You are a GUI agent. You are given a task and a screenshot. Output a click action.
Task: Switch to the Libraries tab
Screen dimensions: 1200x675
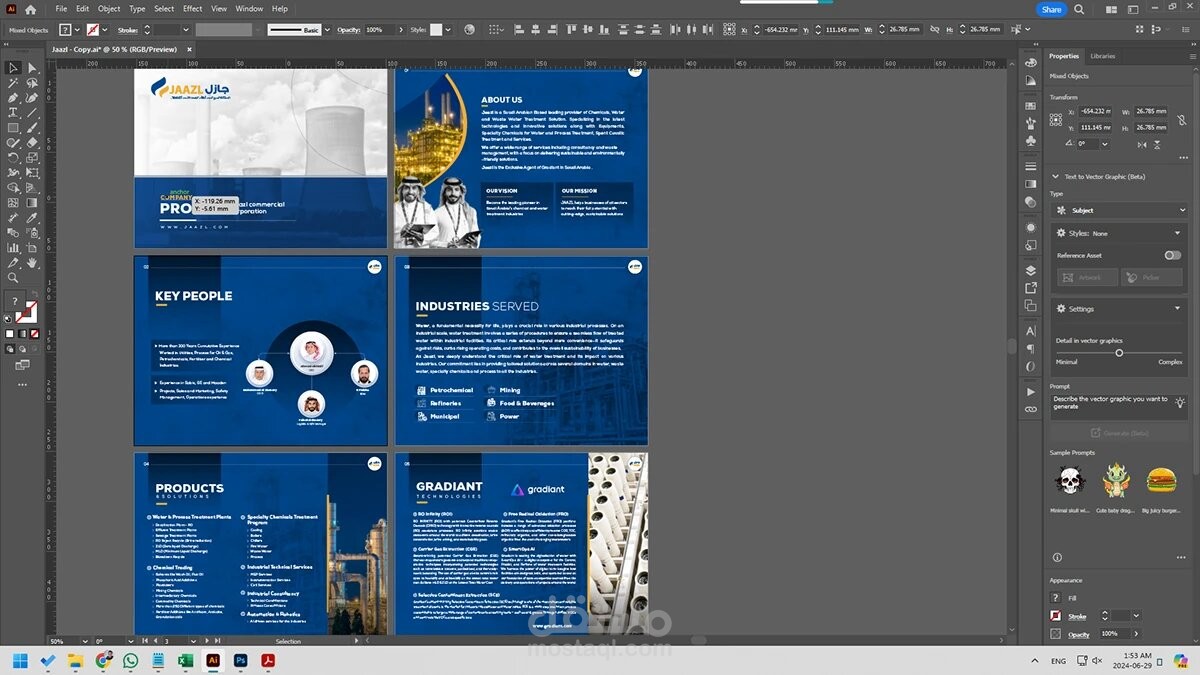[1102, 56]
